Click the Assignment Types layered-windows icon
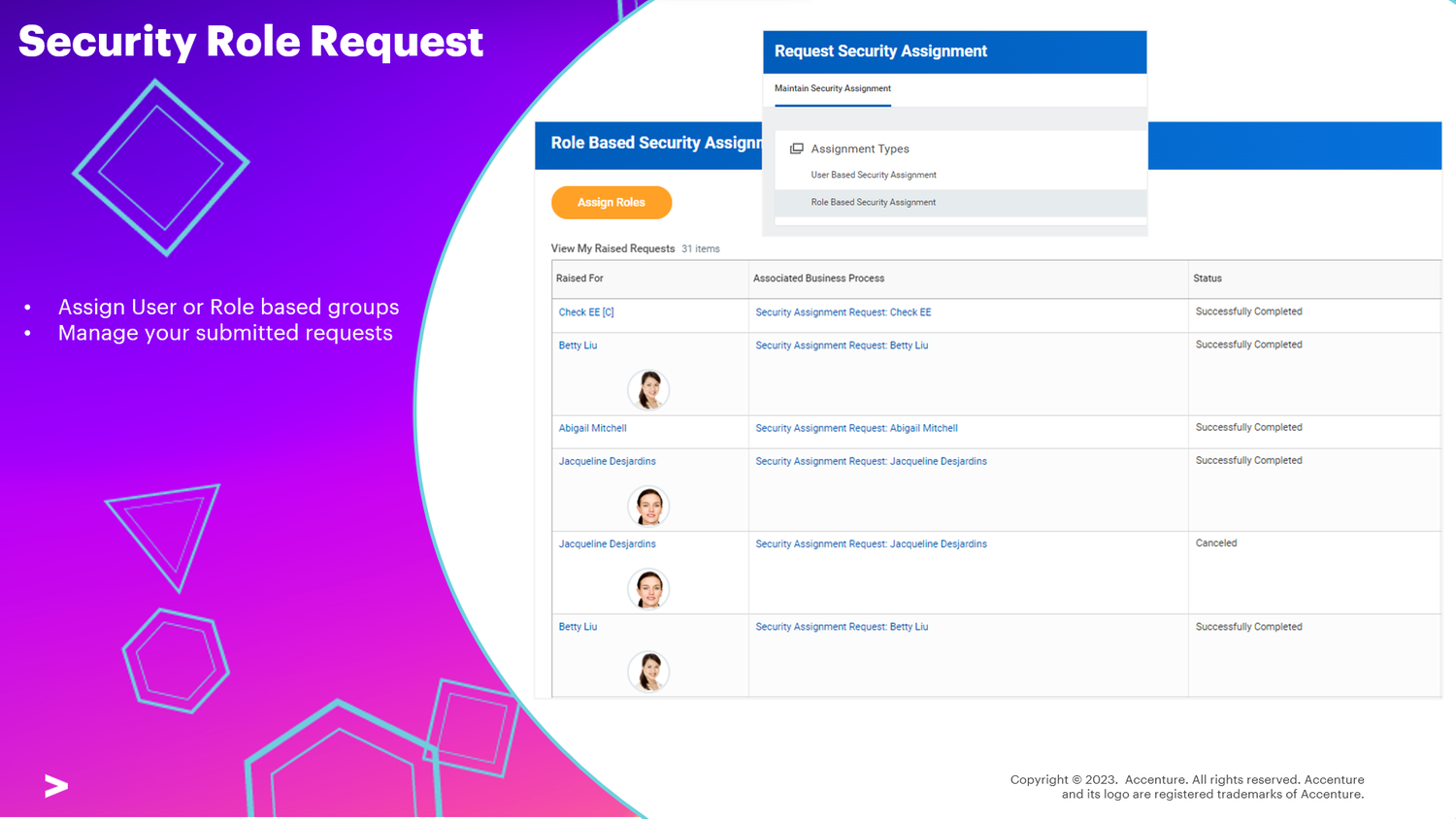1456x819 pixels. 797,148
